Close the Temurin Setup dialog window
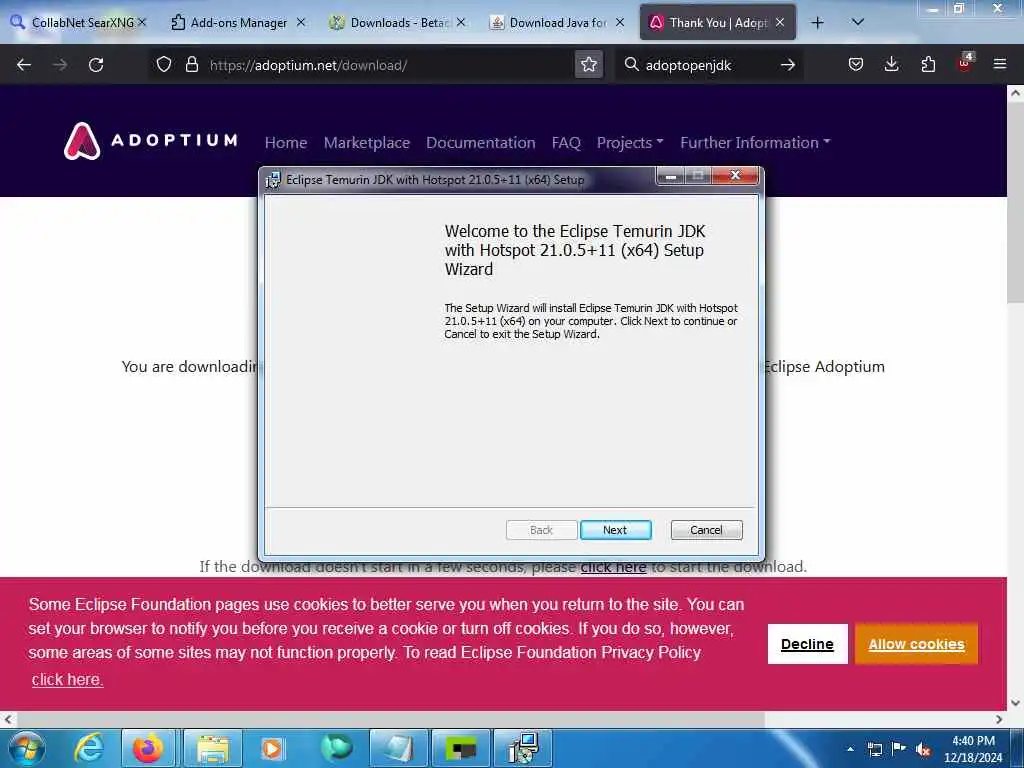Screen dimensions: 1024x768 (735, 175)
